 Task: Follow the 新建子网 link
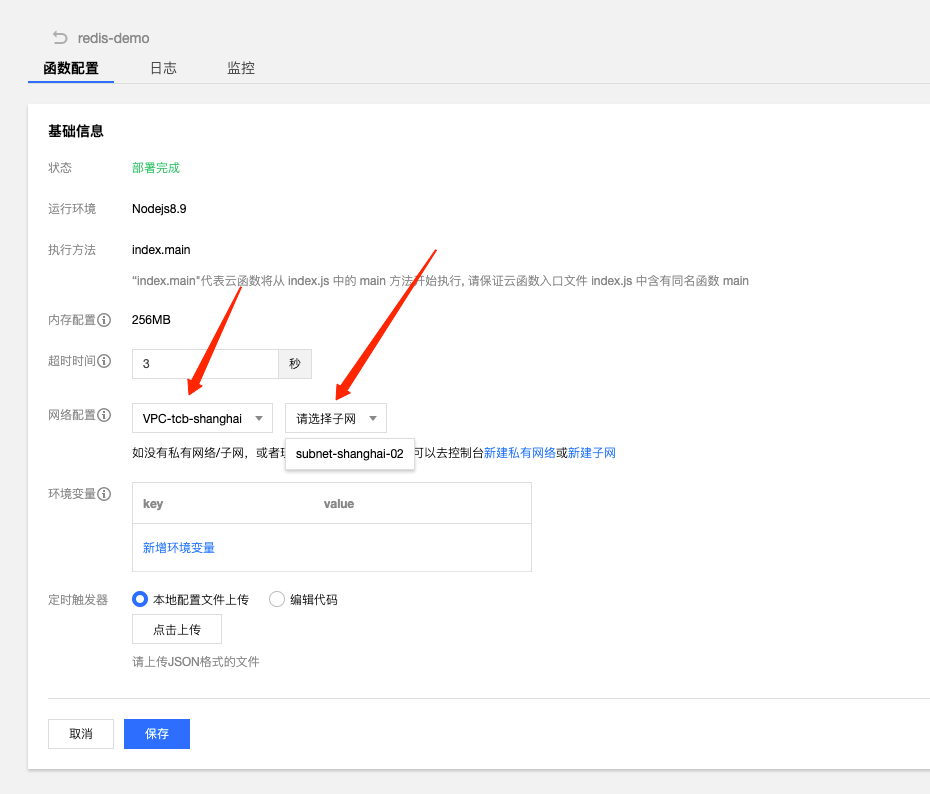tap(592, 453)
